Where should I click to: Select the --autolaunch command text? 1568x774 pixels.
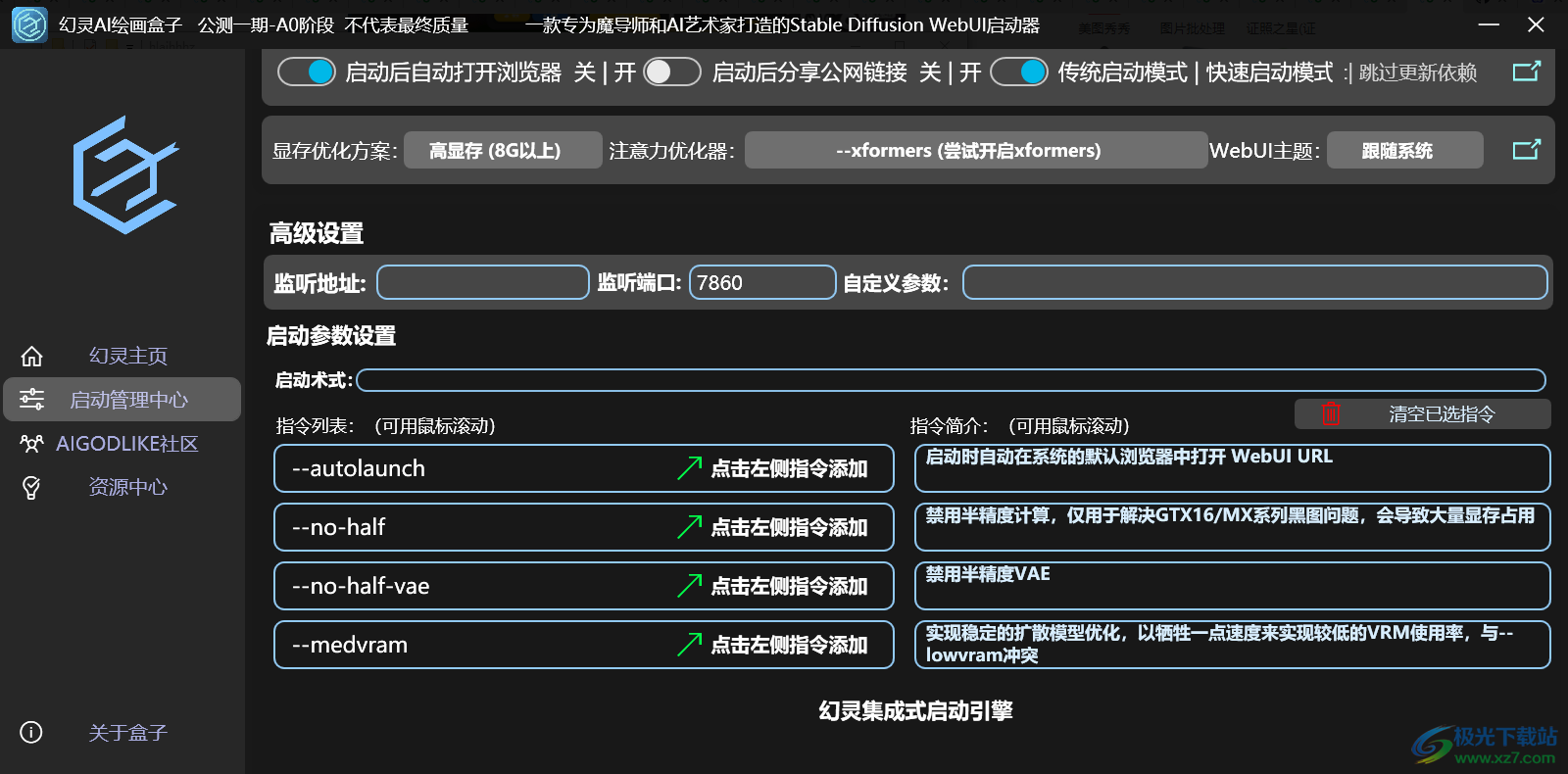[359, 468]
